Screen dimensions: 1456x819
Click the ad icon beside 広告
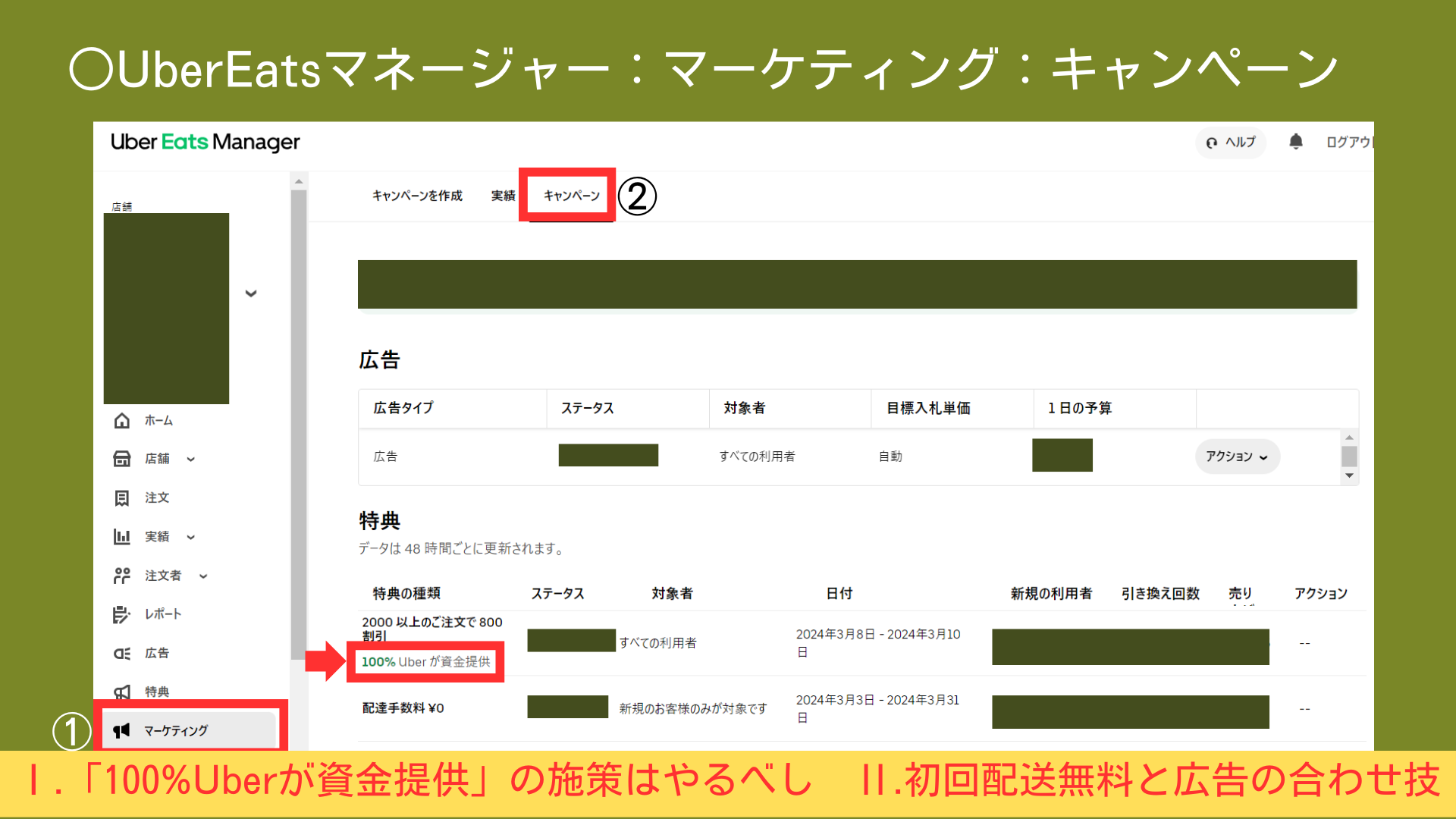coord(121,654)
